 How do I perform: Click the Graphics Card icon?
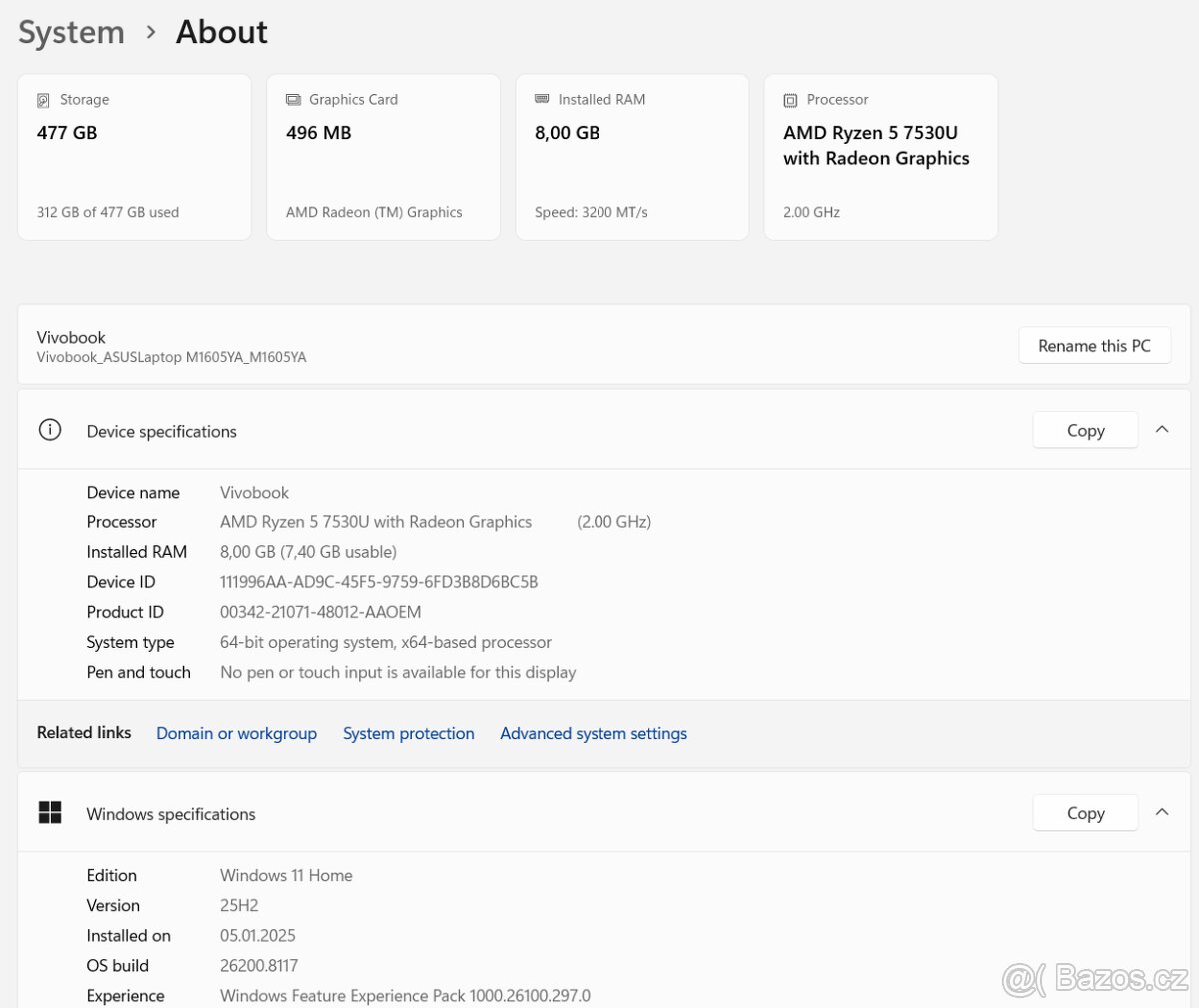point(293,100)
